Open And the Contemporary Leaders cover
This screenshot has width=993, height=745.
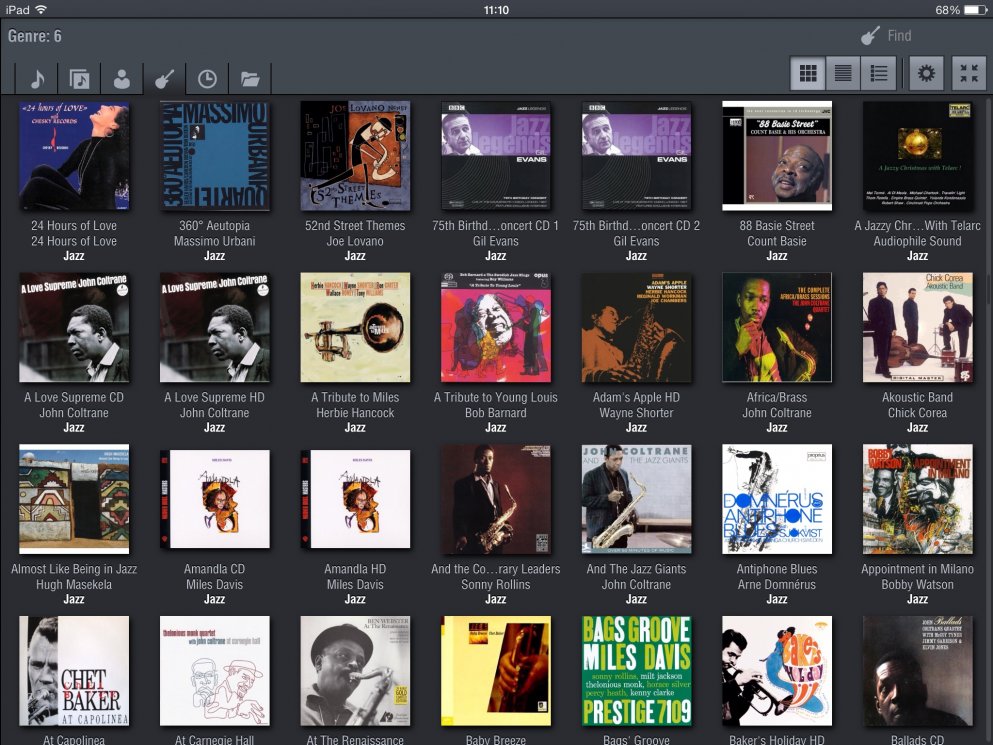496,499
